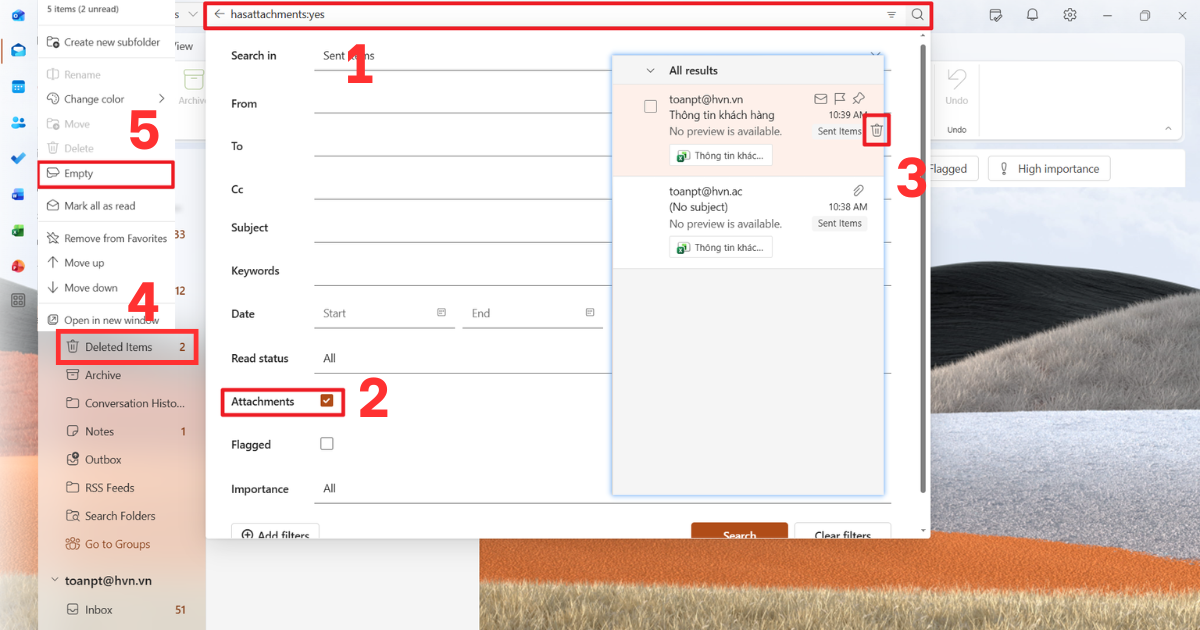Image resolution: width=1200 pixels, height=630 pixels.
Task: Collapse the All results section
Action: pyautogui.click(x=651, y=70)
